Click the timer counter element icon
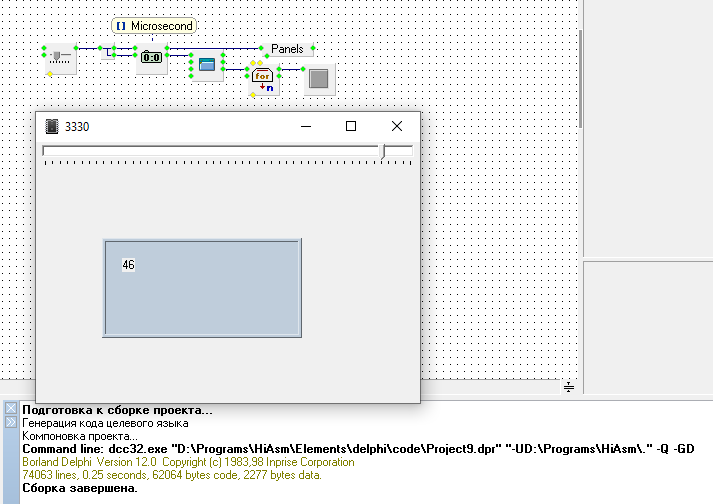713x504 pixels. (x=151, y=58)
